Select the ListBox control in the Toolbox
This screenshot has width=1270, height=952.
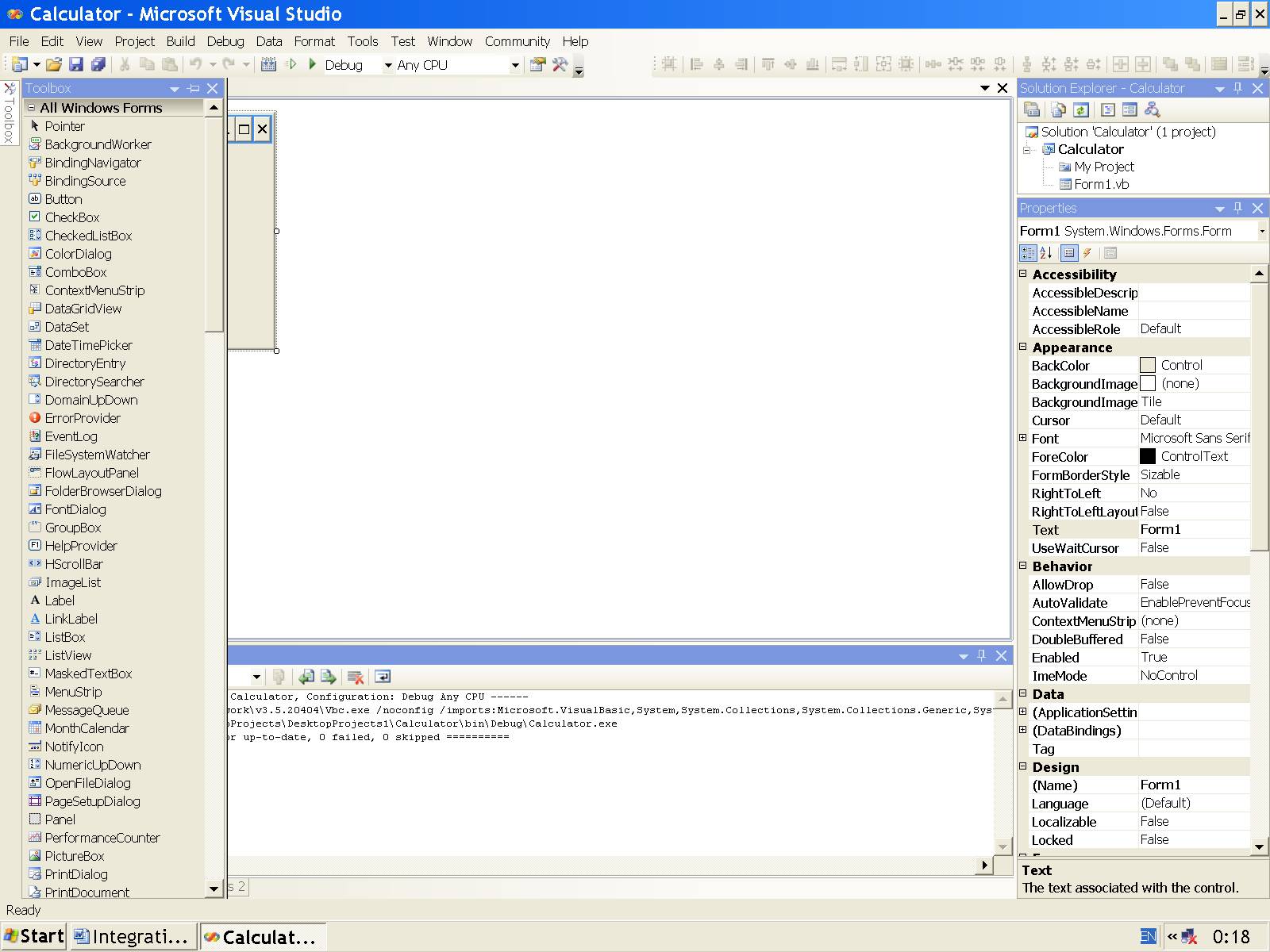point(64,637)
